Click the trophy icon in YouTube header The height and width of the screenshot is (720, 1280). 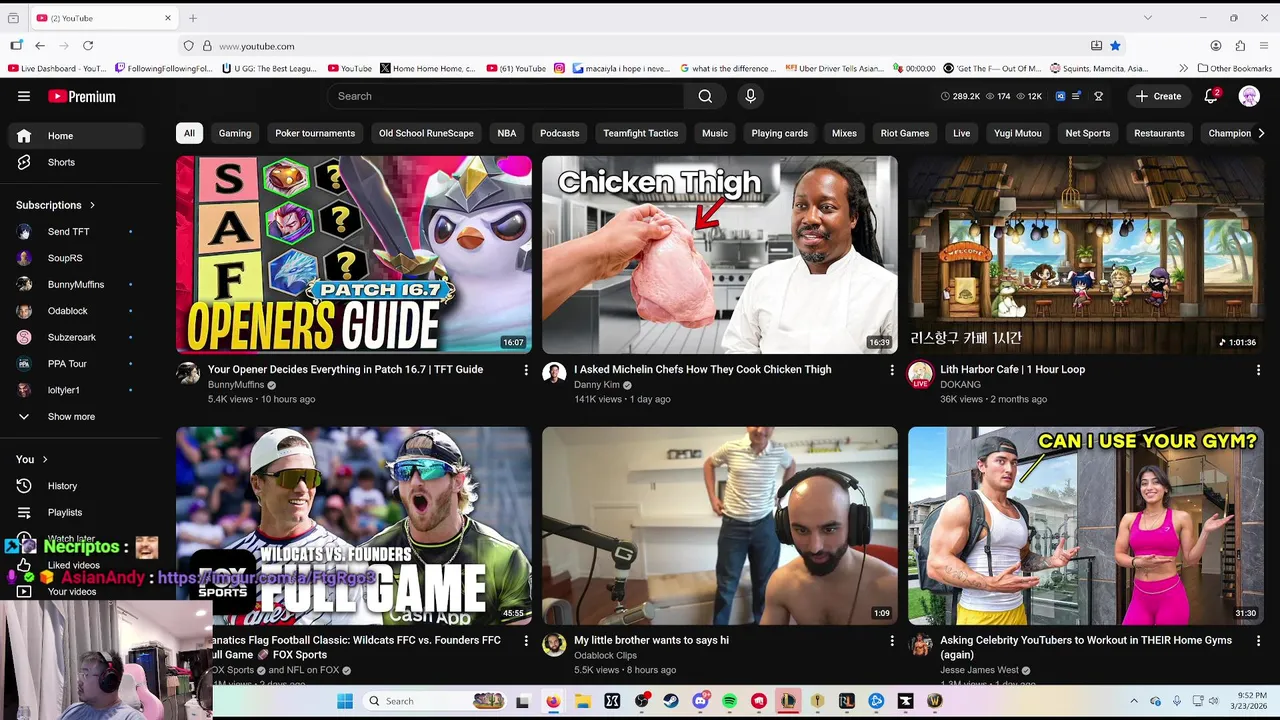coord(1098,96)
